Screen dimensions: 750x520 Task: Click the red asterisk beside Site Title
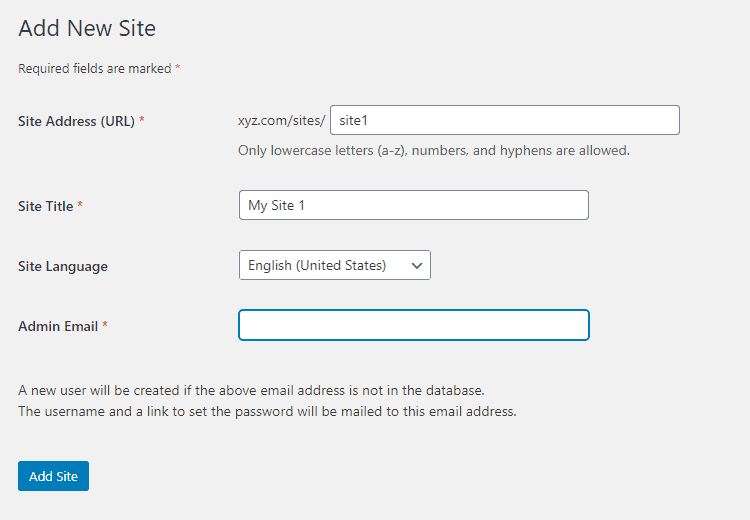pos(80,204)
